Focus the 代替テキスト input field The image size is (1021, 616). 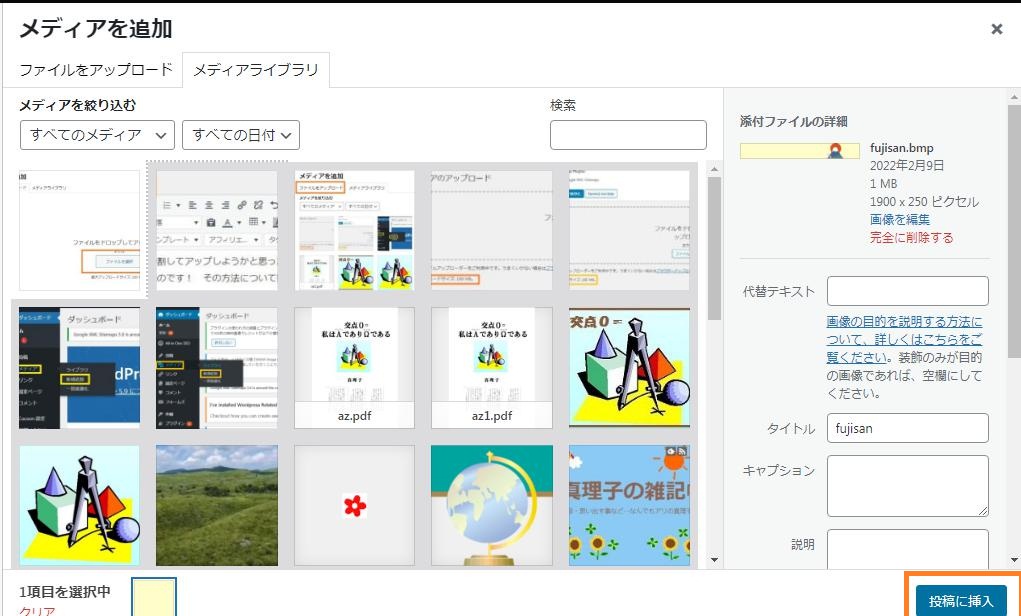click(x=907, y=291)
